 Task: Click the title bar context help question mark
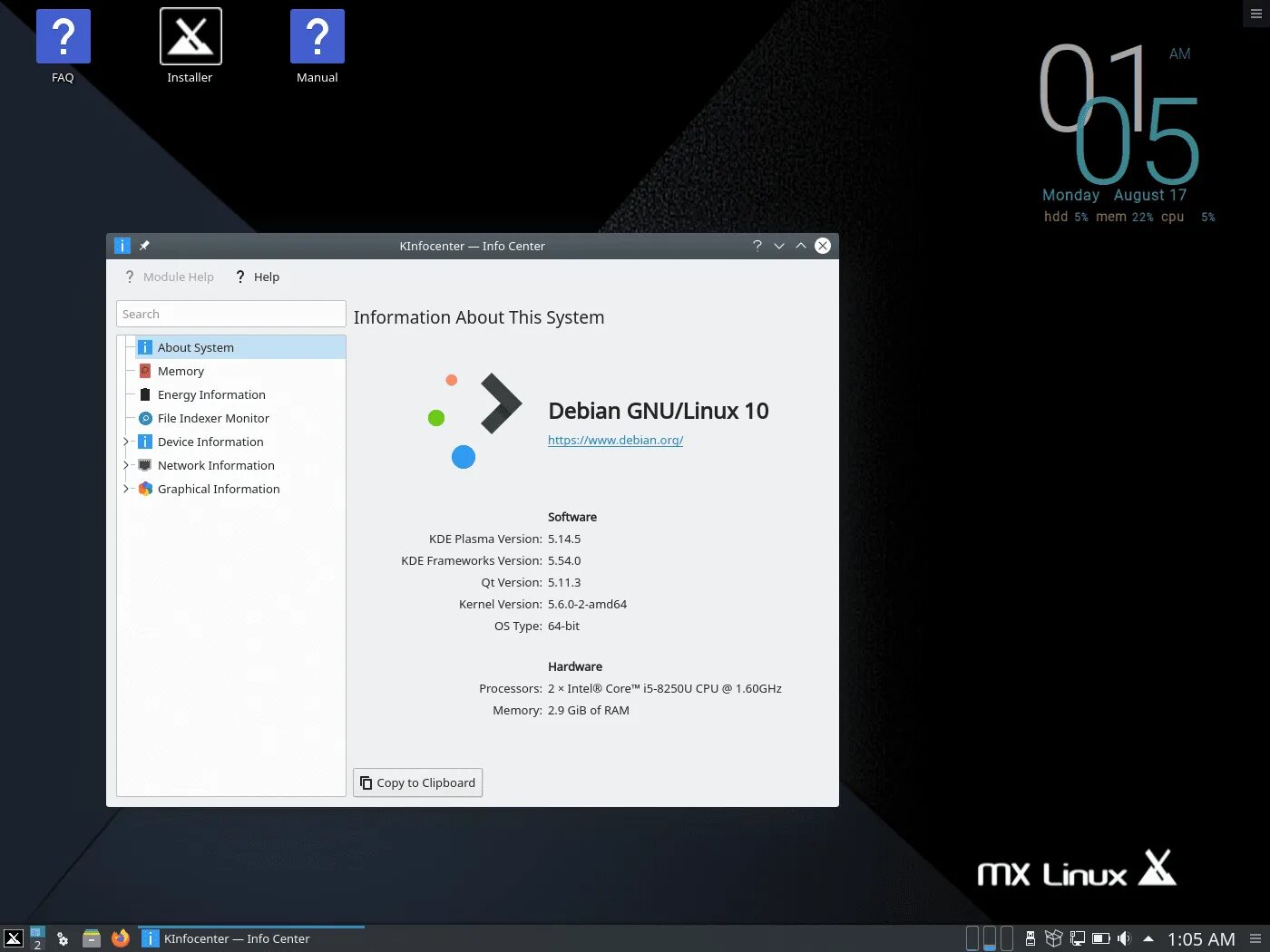757,246
